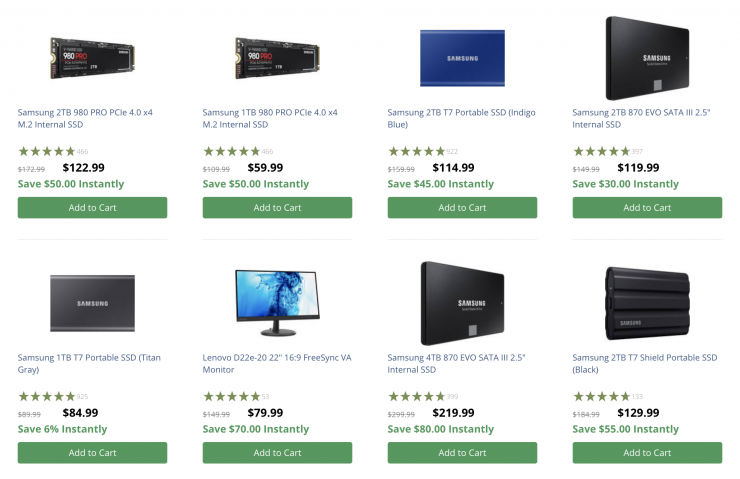Viewport: 740px width, 479px height.
Task: Add Samsung 1TB 980 PRO to cart
Action: click(x=277, y=208)
